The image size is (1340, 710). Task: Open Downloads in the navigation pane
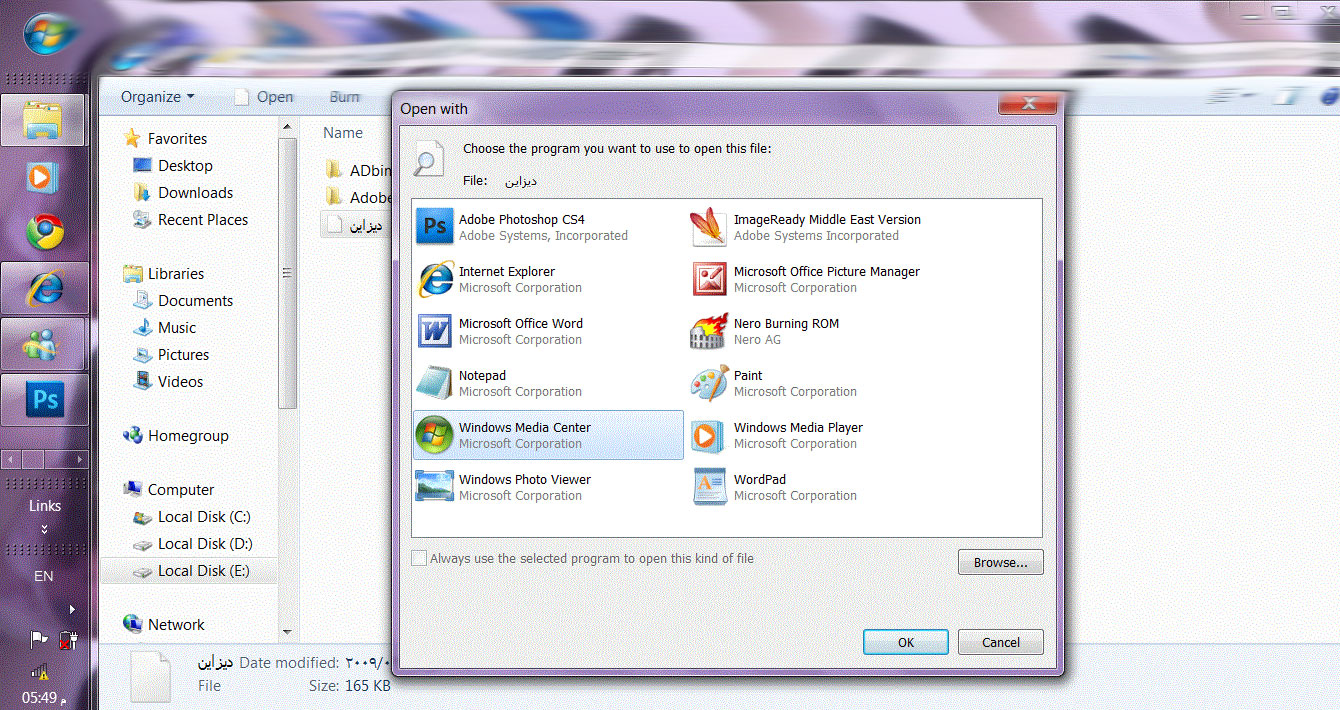pos(182,193)
